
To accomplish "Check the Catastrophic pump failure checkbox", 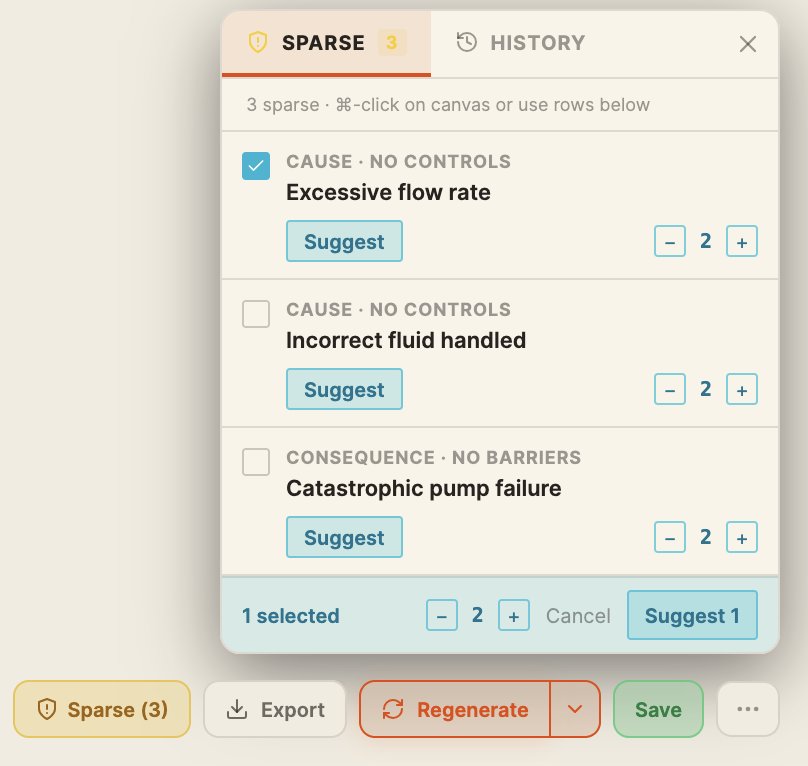I will tap(256, 462).
